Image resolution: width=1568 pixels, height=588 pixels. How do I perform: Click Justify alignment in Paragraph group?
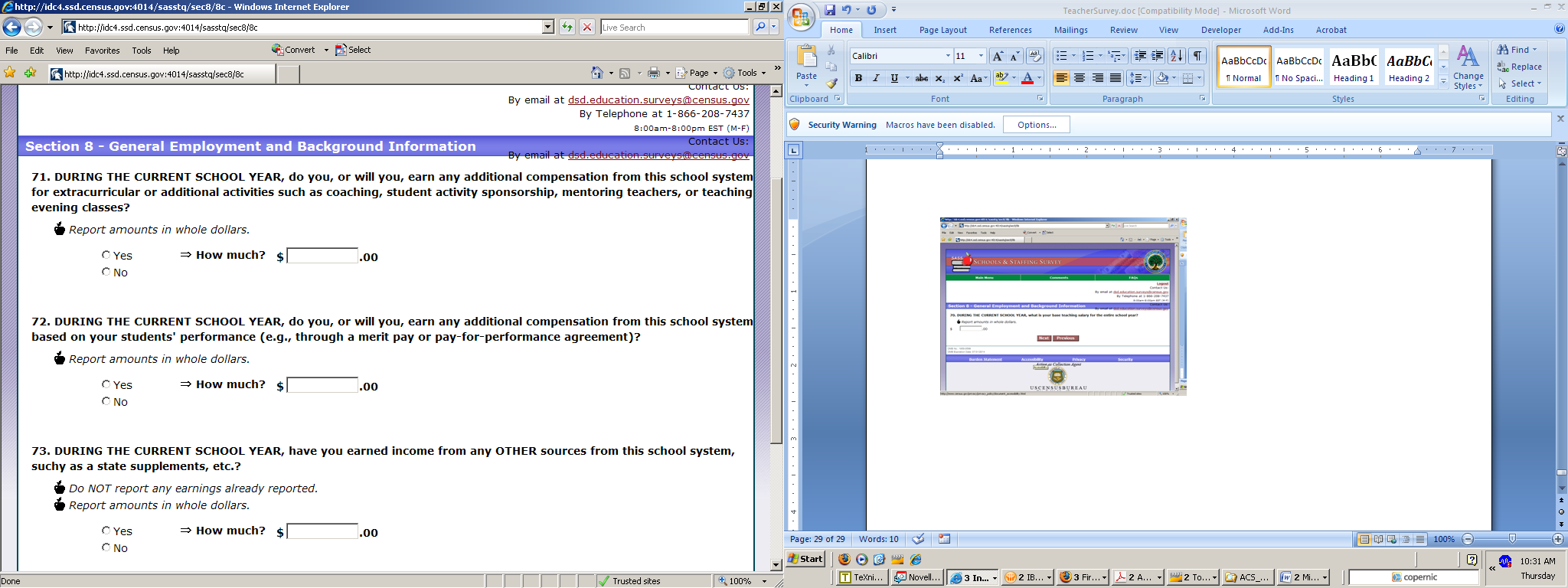coord(1116,78)
